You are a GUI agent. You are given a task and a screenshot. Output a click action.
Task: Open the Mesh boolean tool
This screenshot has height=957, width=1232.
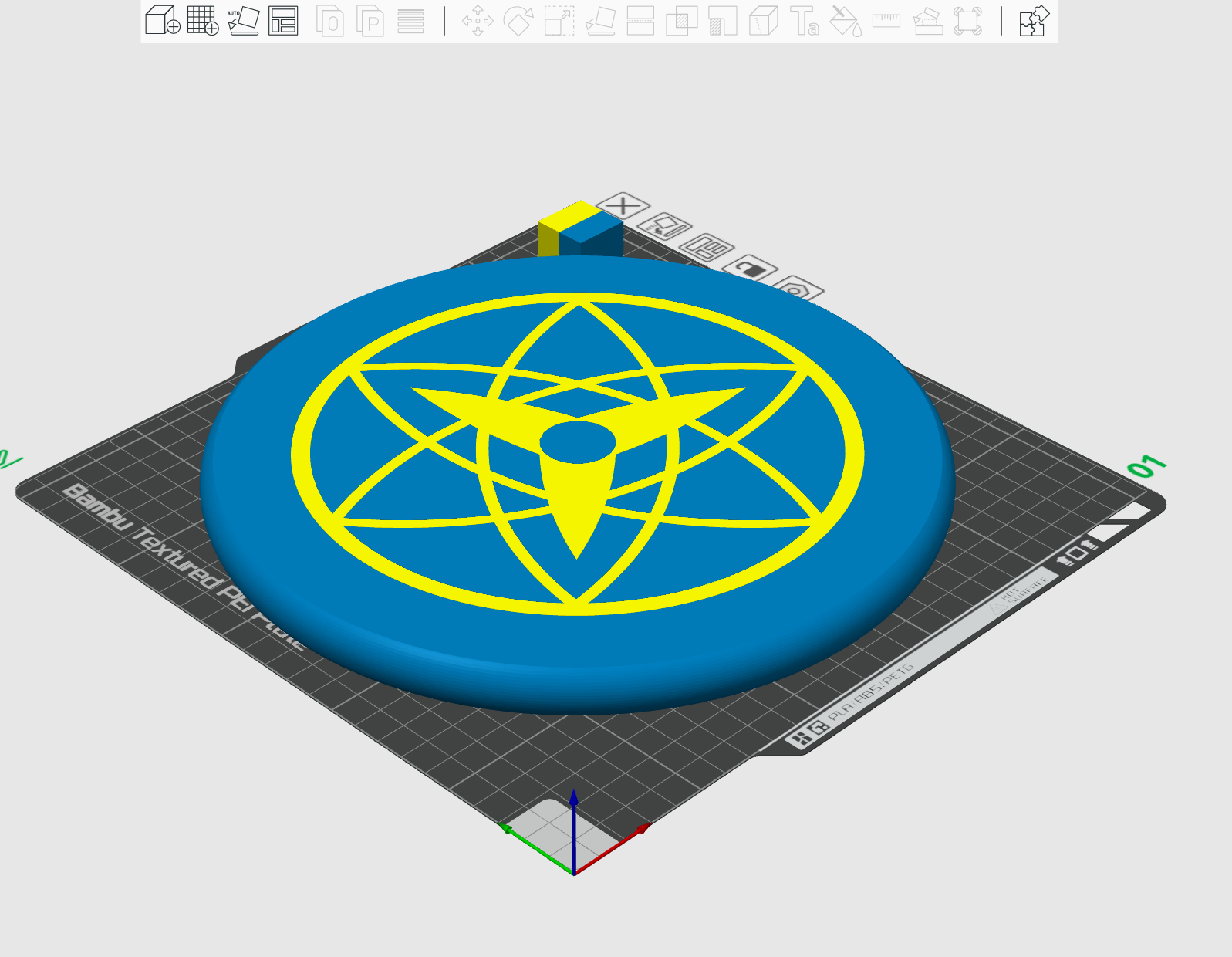(x=681, y=21)
